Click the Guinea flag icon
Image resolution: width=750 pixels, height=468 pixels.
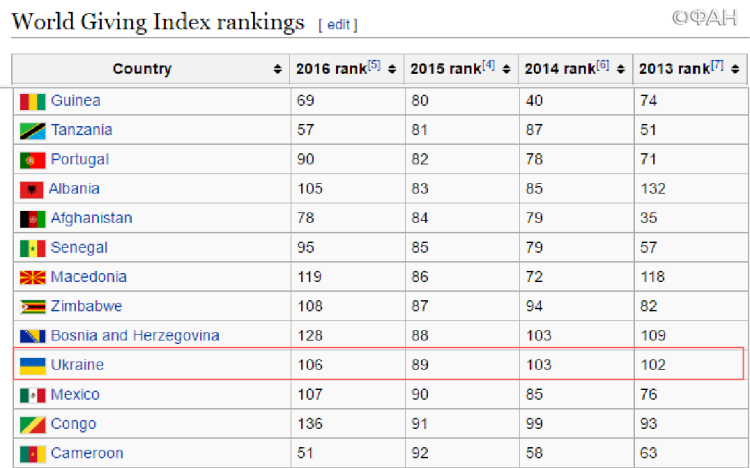(32, 101)
